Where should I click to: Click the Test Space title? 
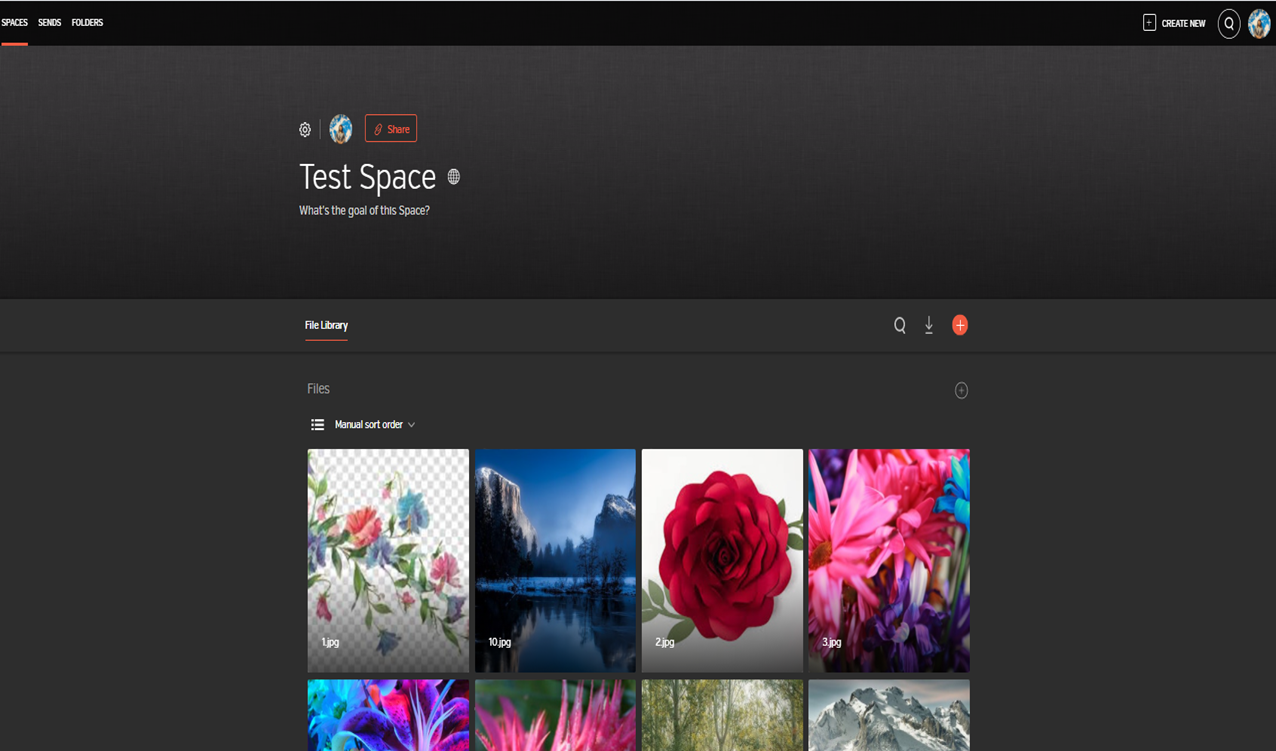tap(368, 177)
